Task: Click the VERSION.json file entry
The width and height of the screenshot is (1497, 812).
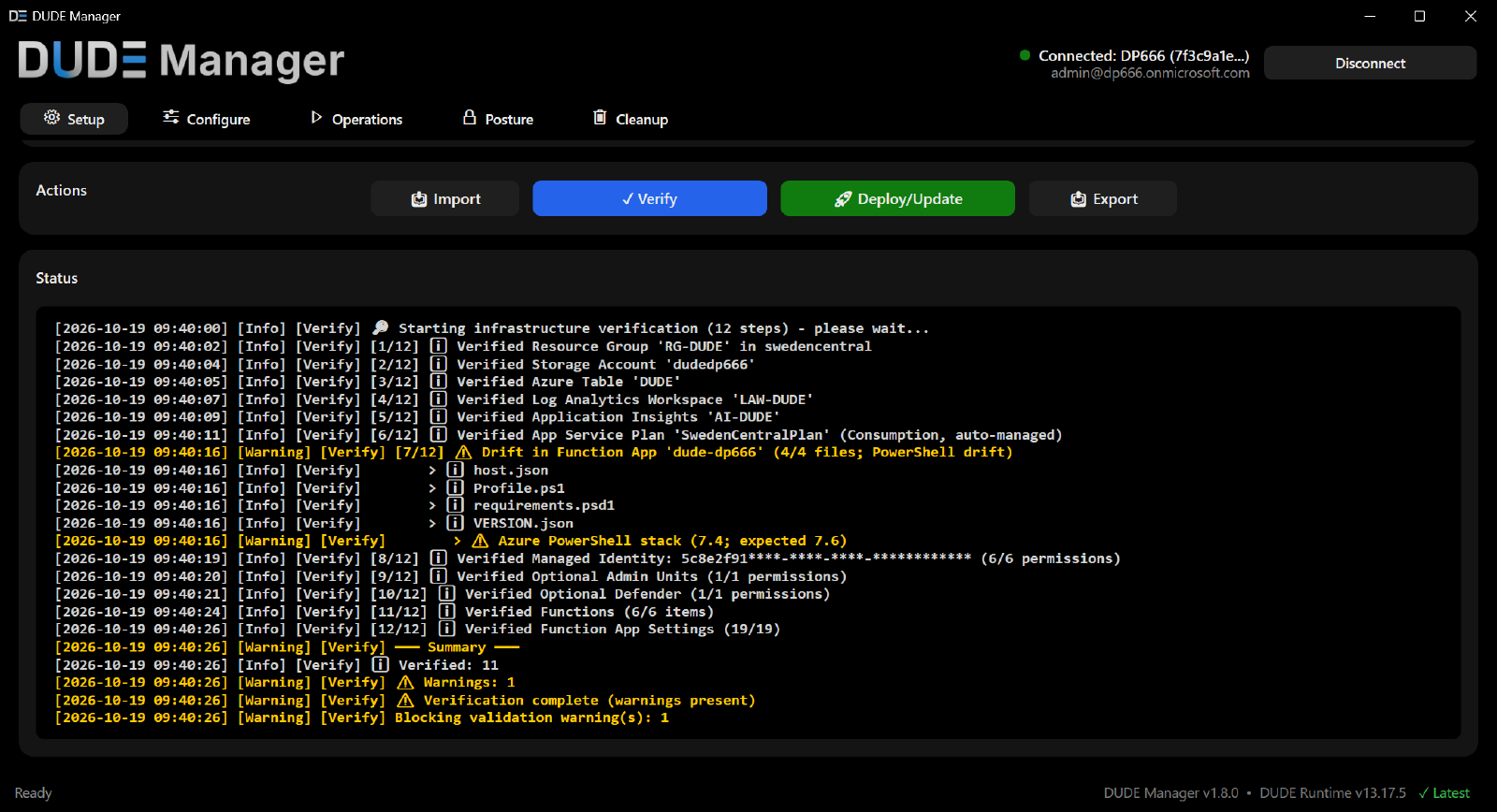Action: (x=523, y=523)
